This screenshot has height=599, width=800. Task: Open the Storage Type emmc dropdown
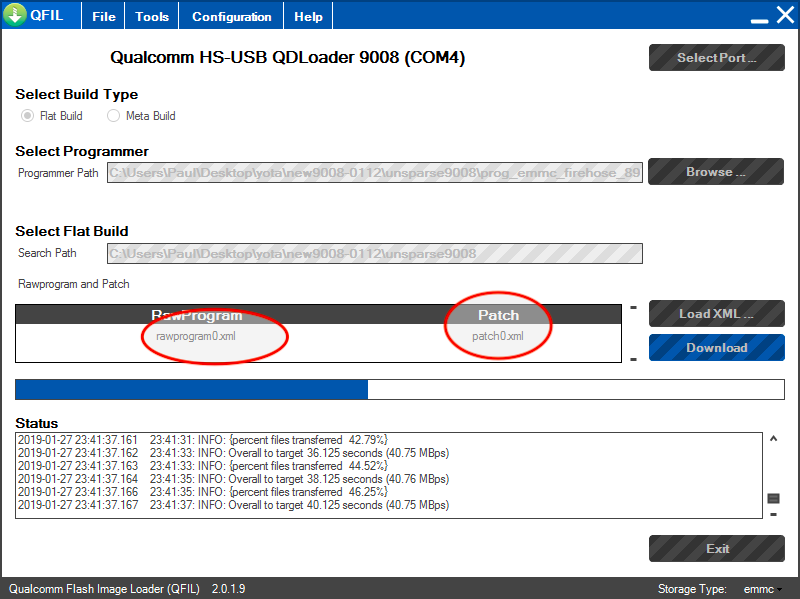pos(763,589)
